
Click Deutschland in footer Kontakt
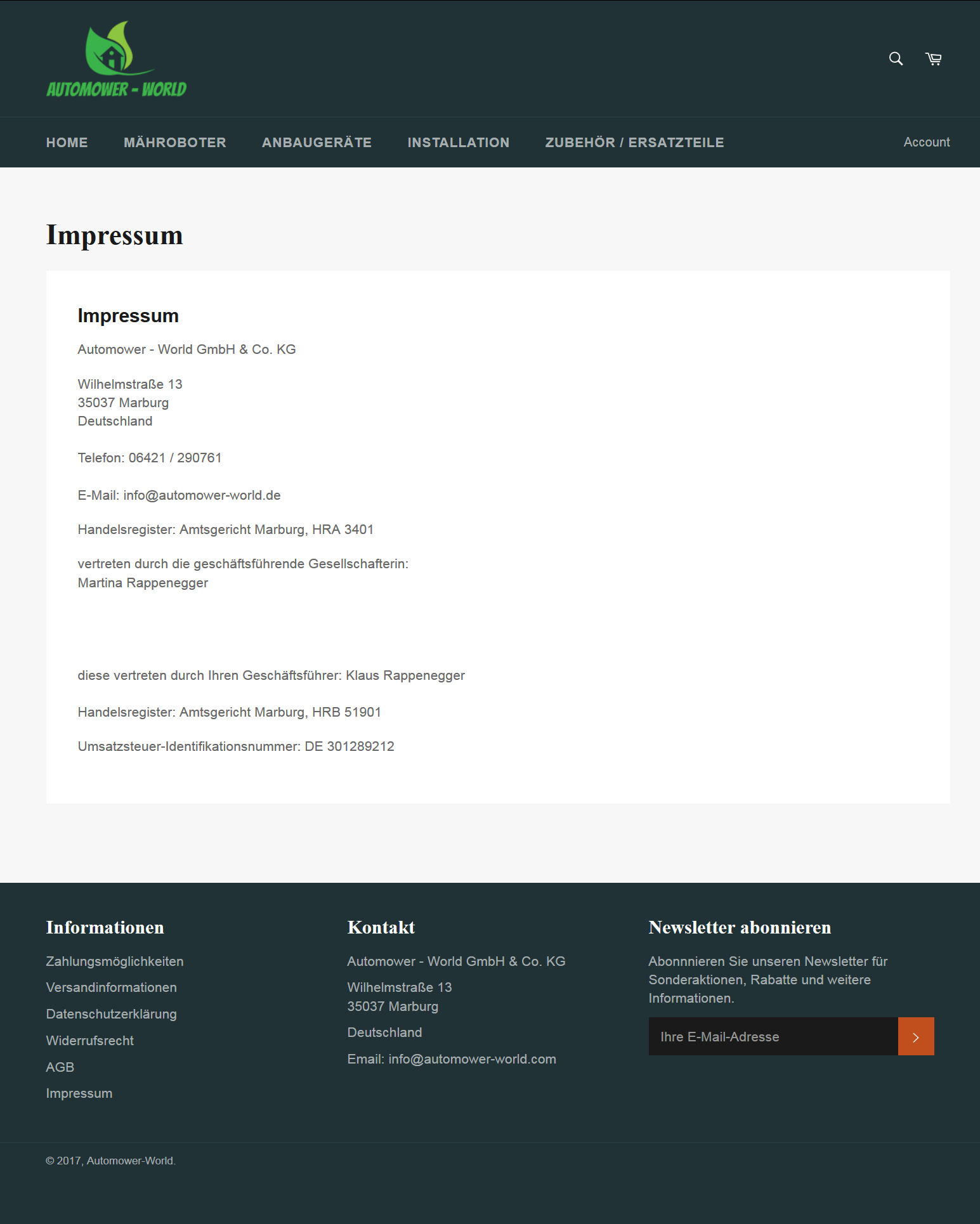[384, 1032]
